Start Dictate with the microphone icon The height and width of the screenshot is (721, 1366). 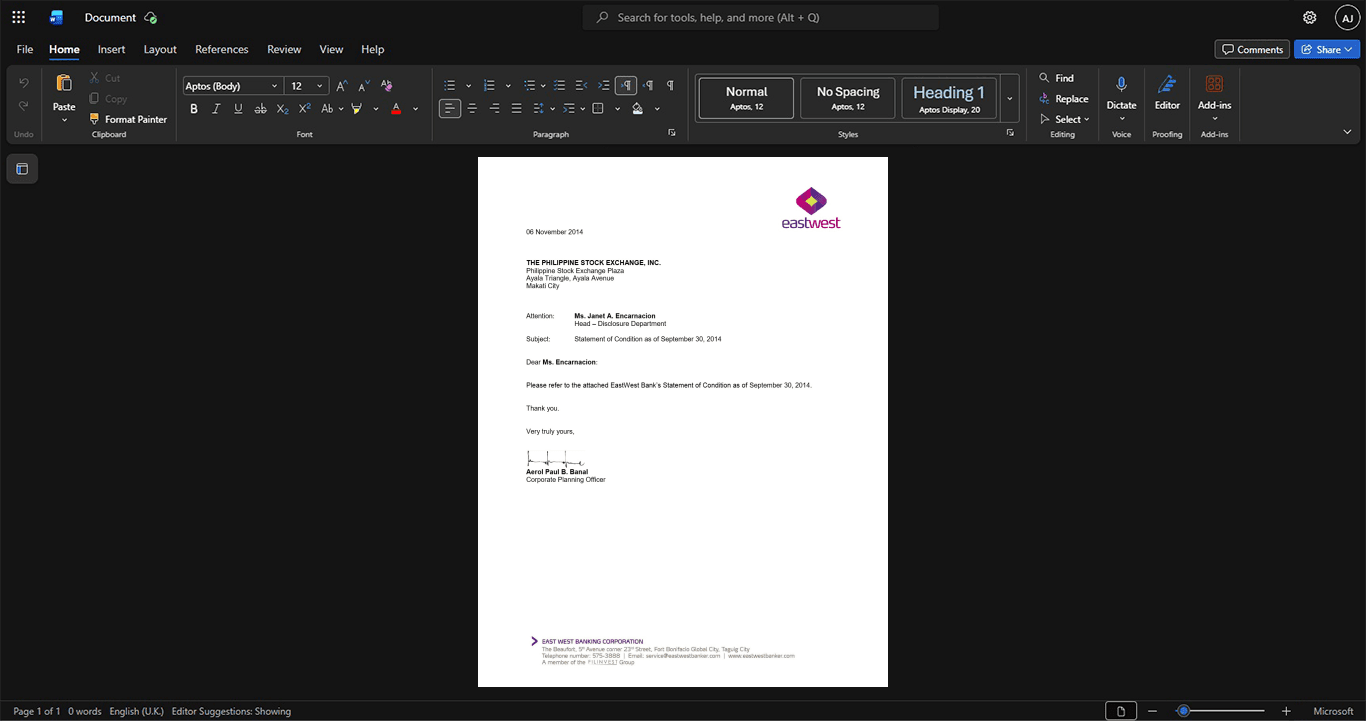click(1122, 84)
